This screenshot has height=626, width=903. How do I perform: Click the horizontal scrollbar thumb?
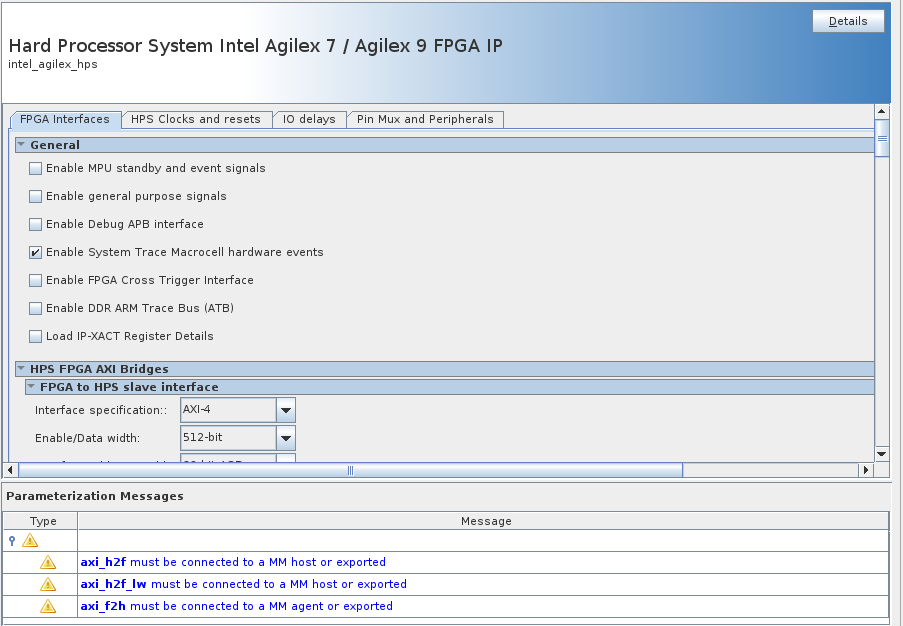[350, 470]
